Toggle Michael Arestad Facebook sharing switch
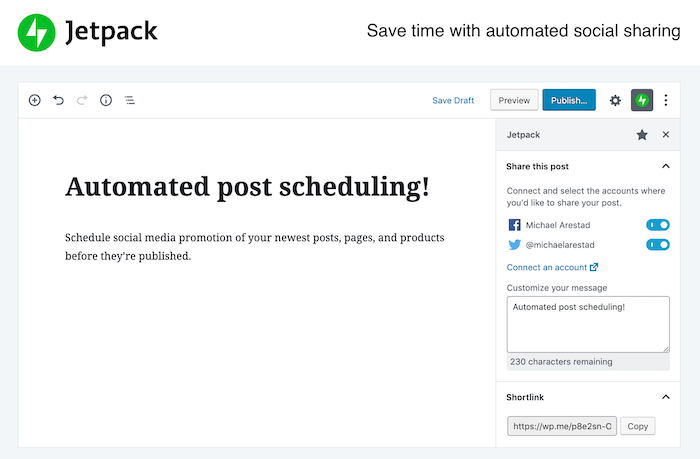Viewport: 700px width, 459px height. 658,225
